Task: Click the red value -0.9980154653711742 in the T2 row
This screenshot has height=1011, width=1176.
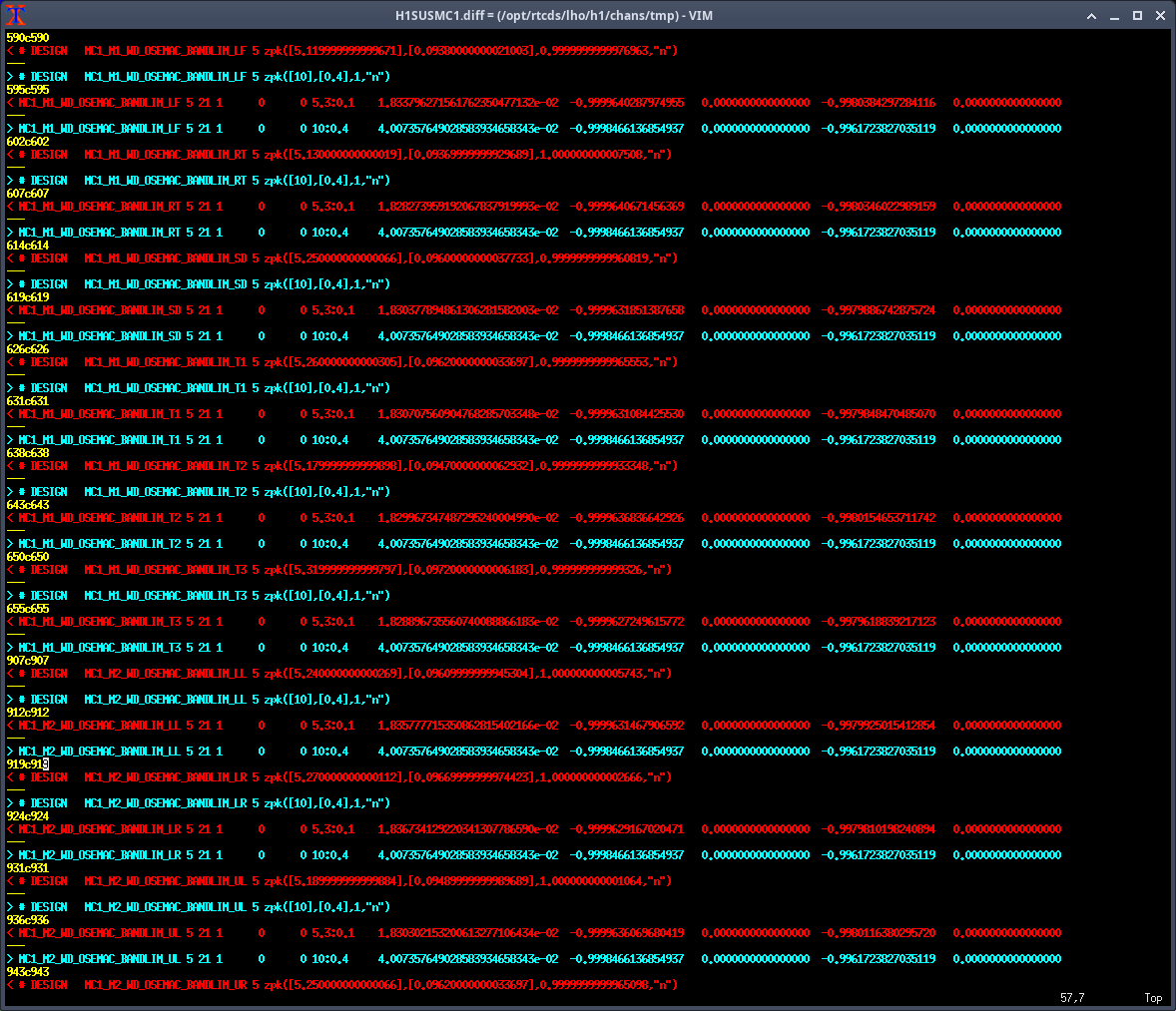Action: coord(879,518)
